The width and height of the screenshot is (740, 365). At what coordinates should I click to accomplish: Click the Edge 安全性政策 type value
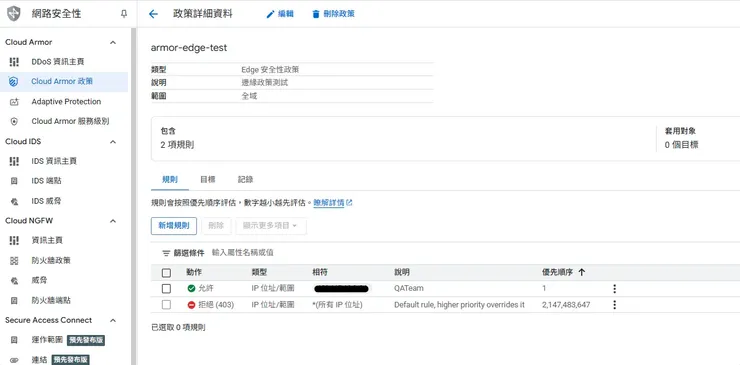pyautogui.click(x=270, y=69)
